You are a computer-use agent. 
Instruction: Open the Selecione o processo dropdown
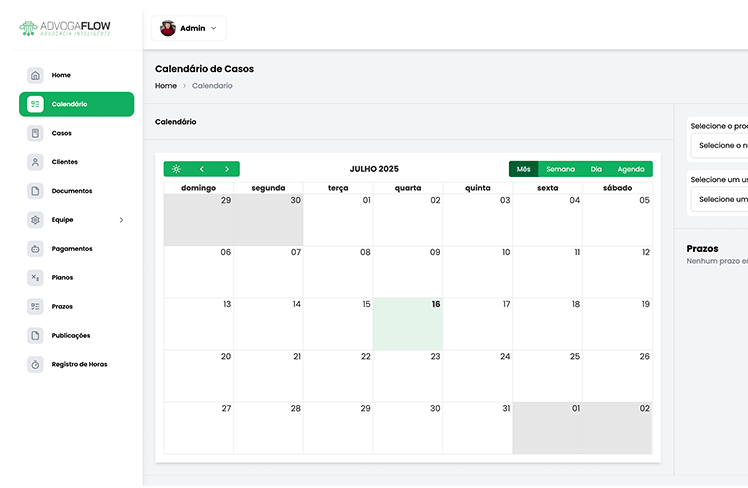(x=722, y=145)
